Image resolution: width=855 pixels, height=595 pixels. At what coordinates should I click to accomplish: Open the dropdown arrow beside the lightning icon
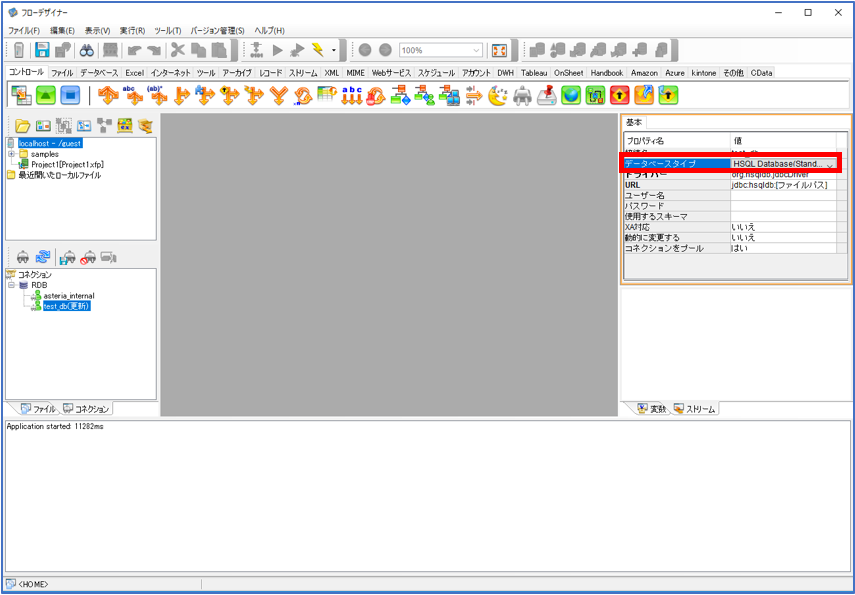(x=333, y=51)
